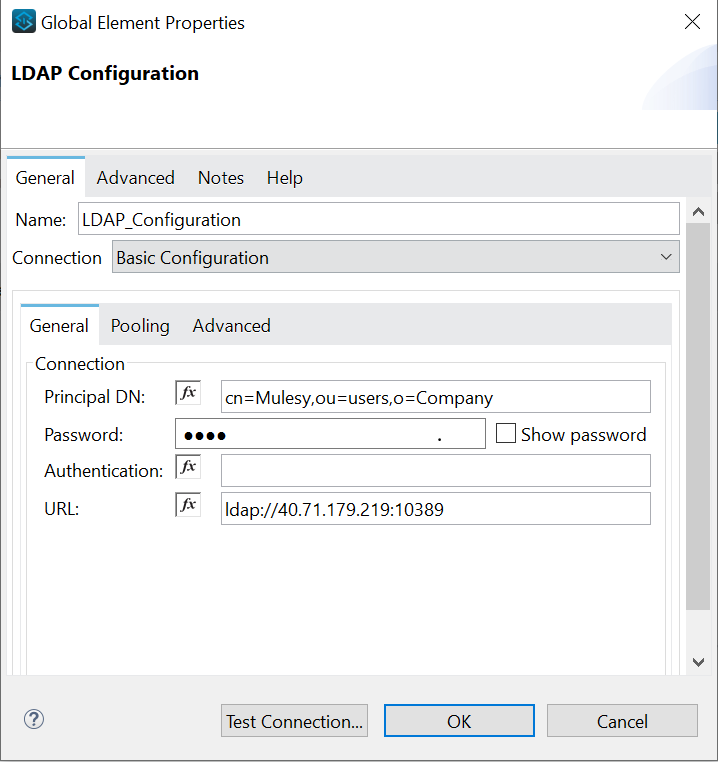
Task: Toggle the fx expression button for Principal DN
Action: [x=188, y=393]
